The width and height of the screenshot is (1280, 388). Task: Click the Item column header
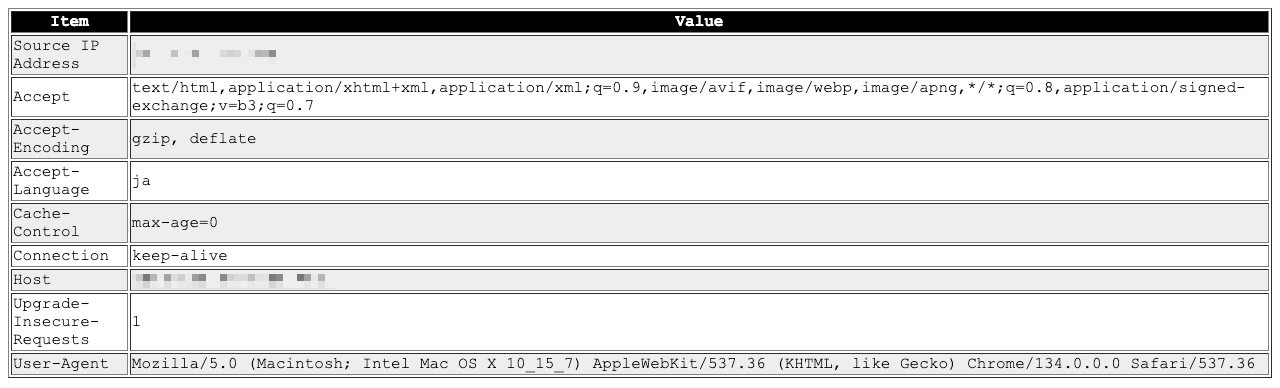69,21
